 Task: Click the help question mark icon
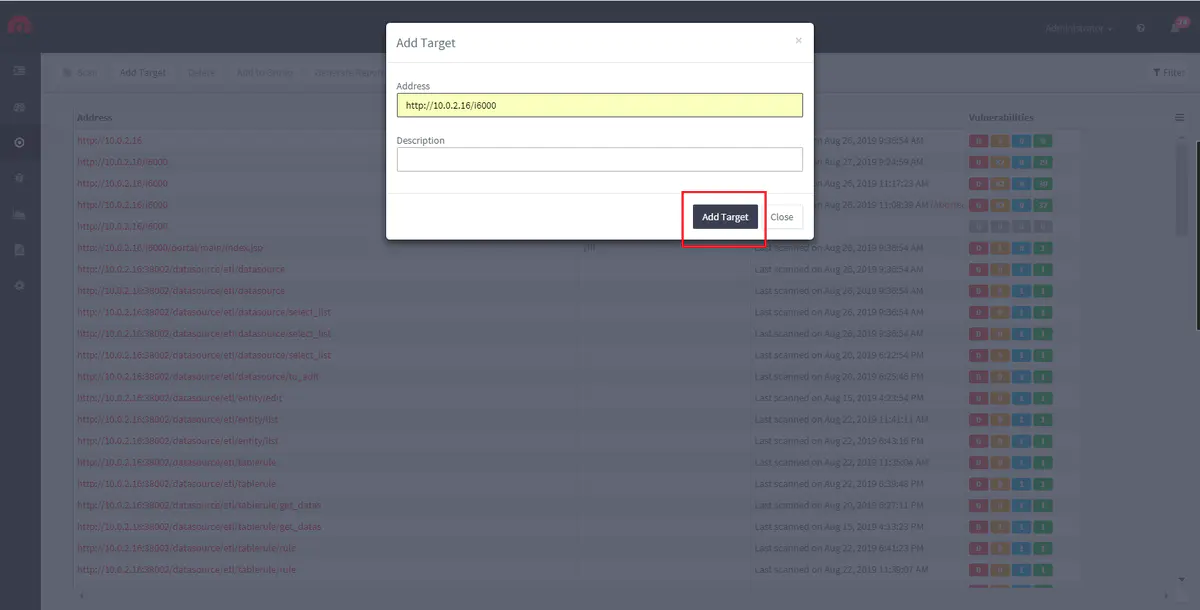[x=1141, y=28]
